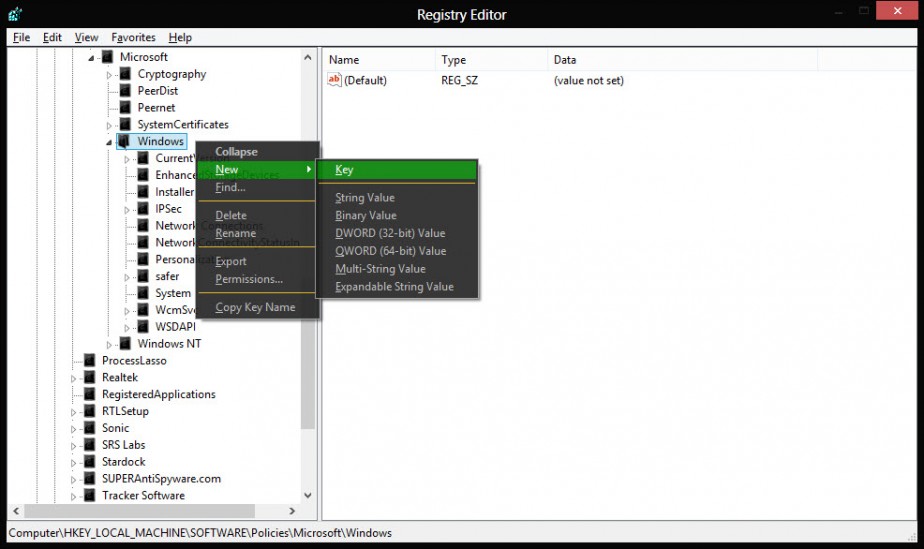Image resolution: width=924 pixels, height=549 pixels.
Task: Click the tree scroll up arrow
Action: coord(308,57)
